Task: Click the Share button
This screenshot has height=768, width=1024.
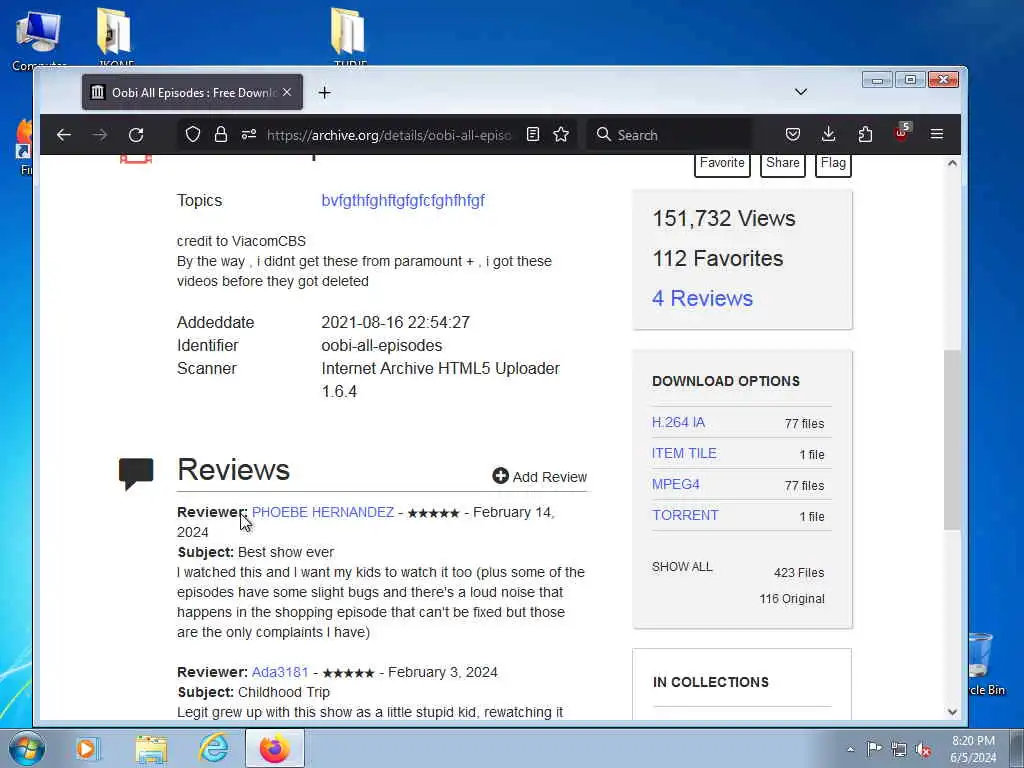Action: [782, 163]
